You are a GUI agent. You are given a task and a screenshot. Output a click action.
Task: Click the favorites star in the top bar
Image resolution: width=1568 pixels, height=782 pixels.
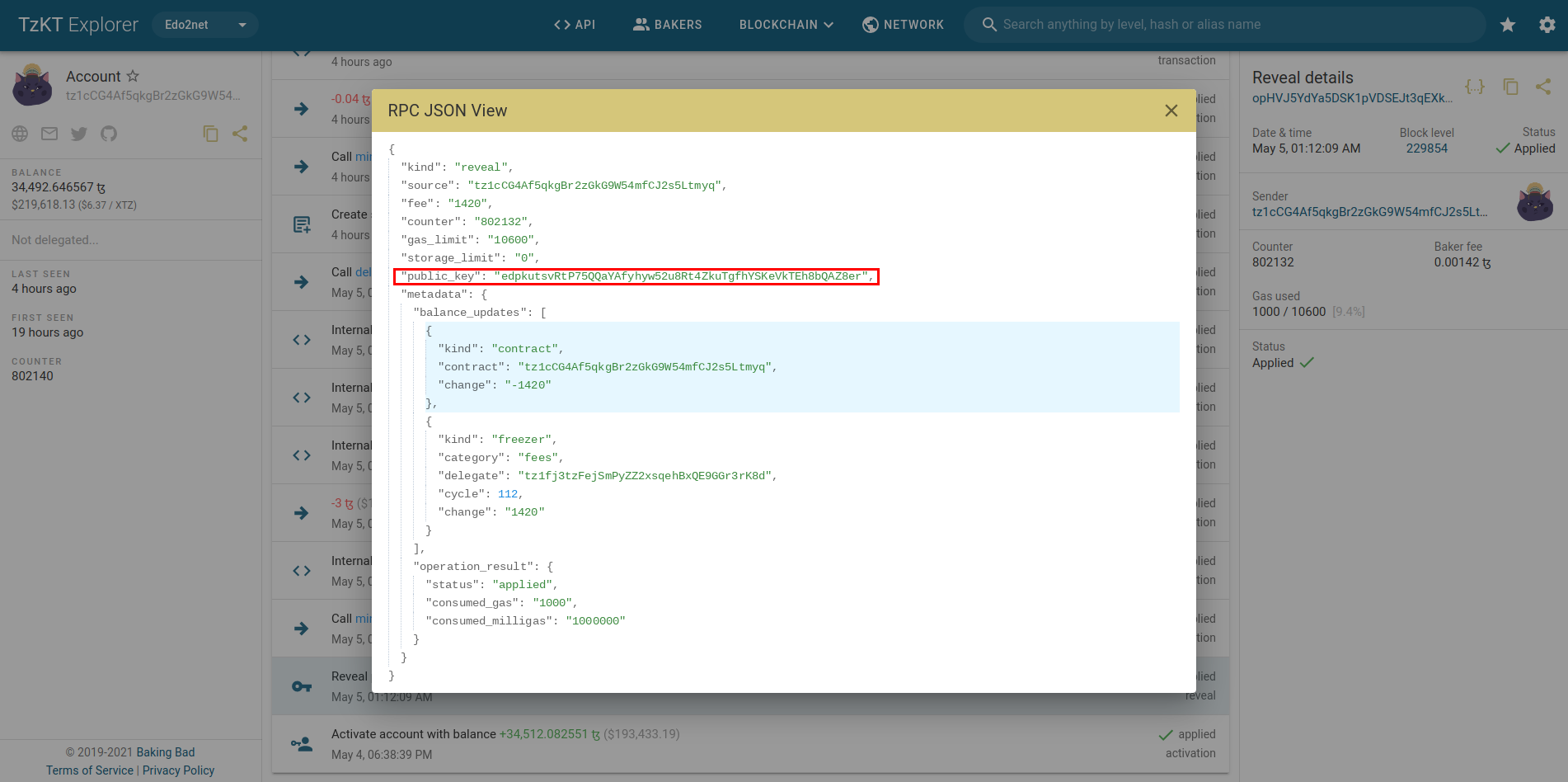(x=1508, y=25)
